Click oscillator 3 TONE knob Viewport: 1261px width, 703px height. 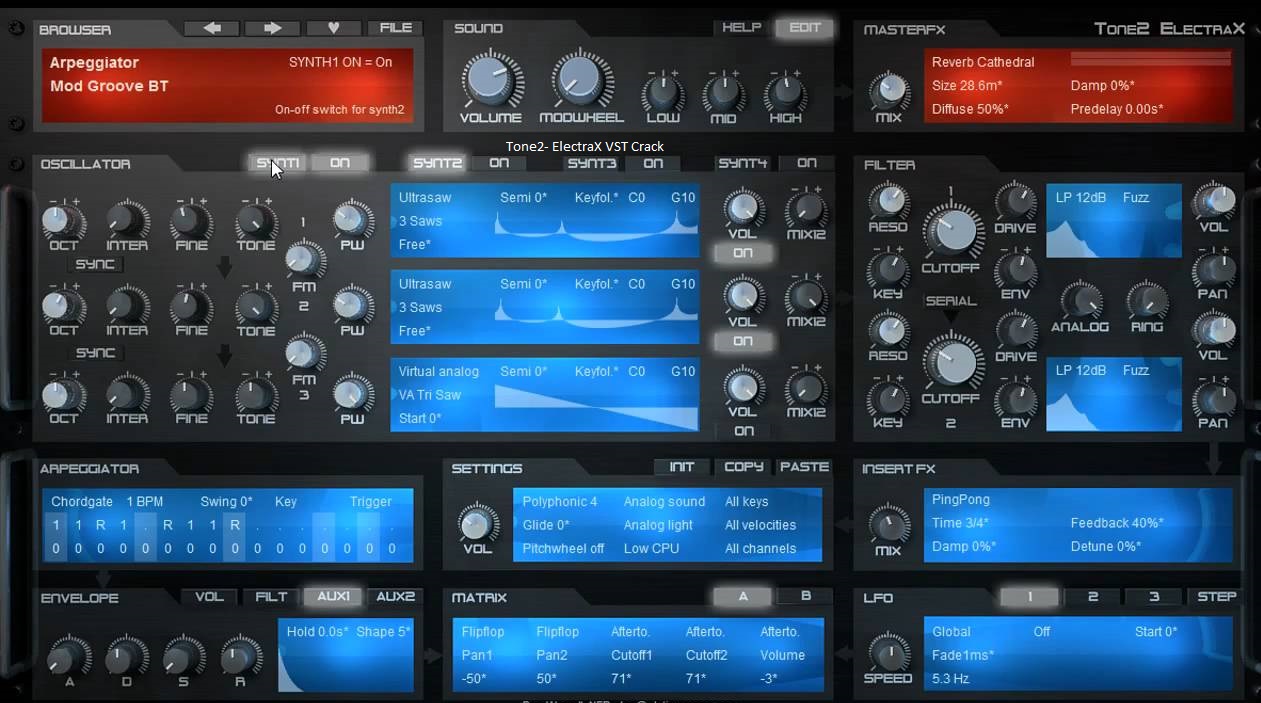coord(256,394)
